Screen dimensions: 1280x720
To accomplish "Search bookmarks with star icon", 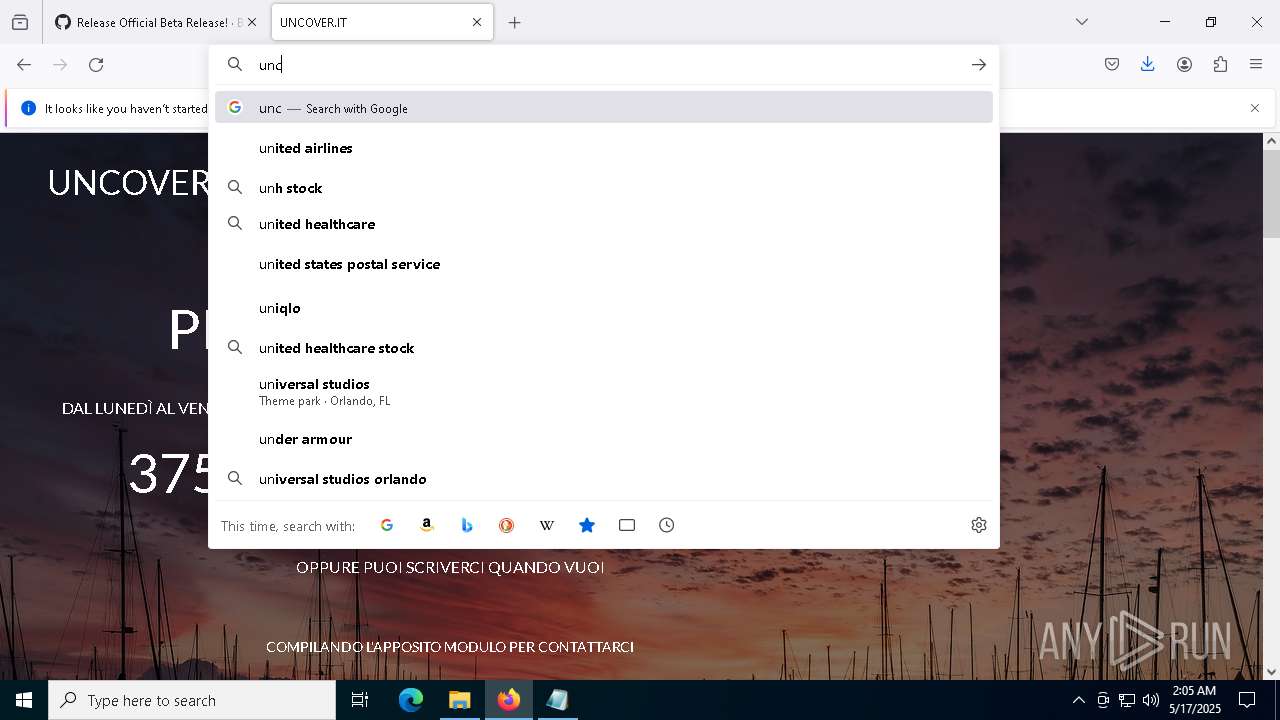I will point(587,525).
